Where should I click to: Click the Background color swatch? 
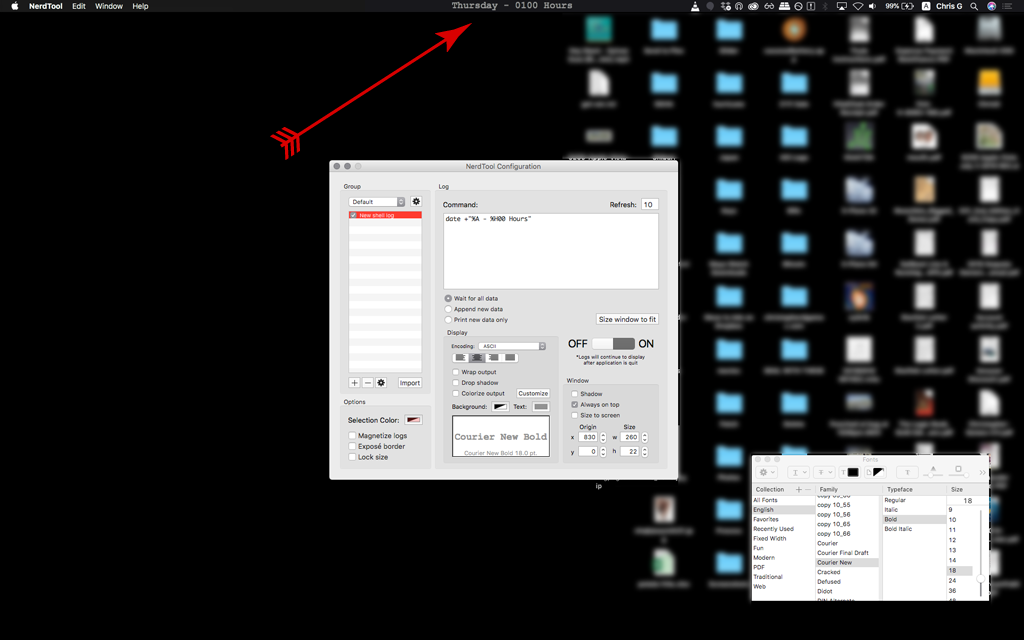(x=500, y=405)
